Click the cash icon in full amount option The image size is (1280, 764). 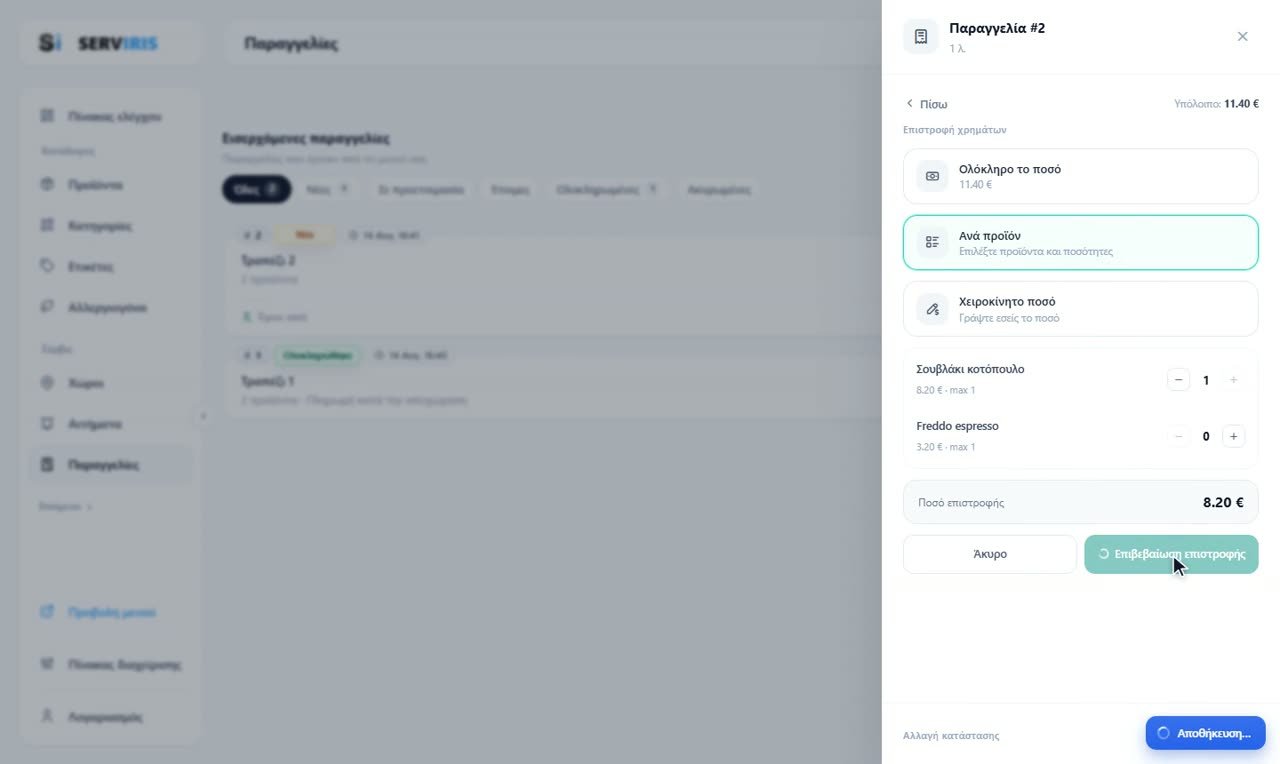click(932, 176)
